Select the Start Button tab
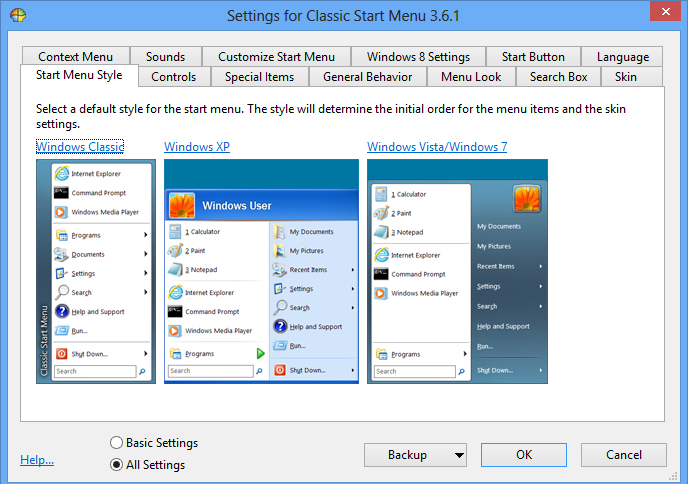Viewport: 688px width, 484px height. (x=533, y=57)
